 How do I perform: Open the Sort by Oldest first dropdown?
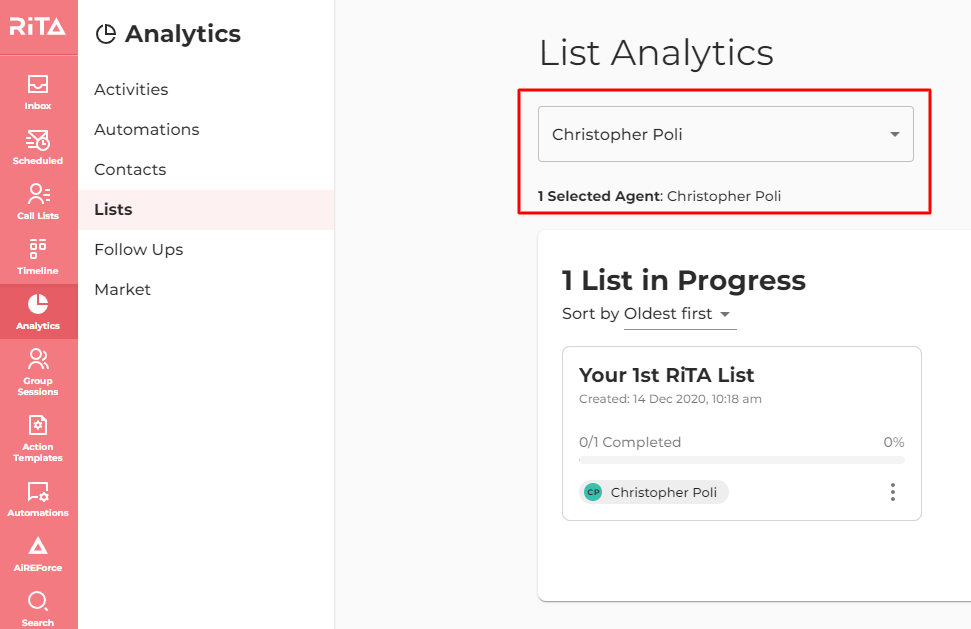679,314
